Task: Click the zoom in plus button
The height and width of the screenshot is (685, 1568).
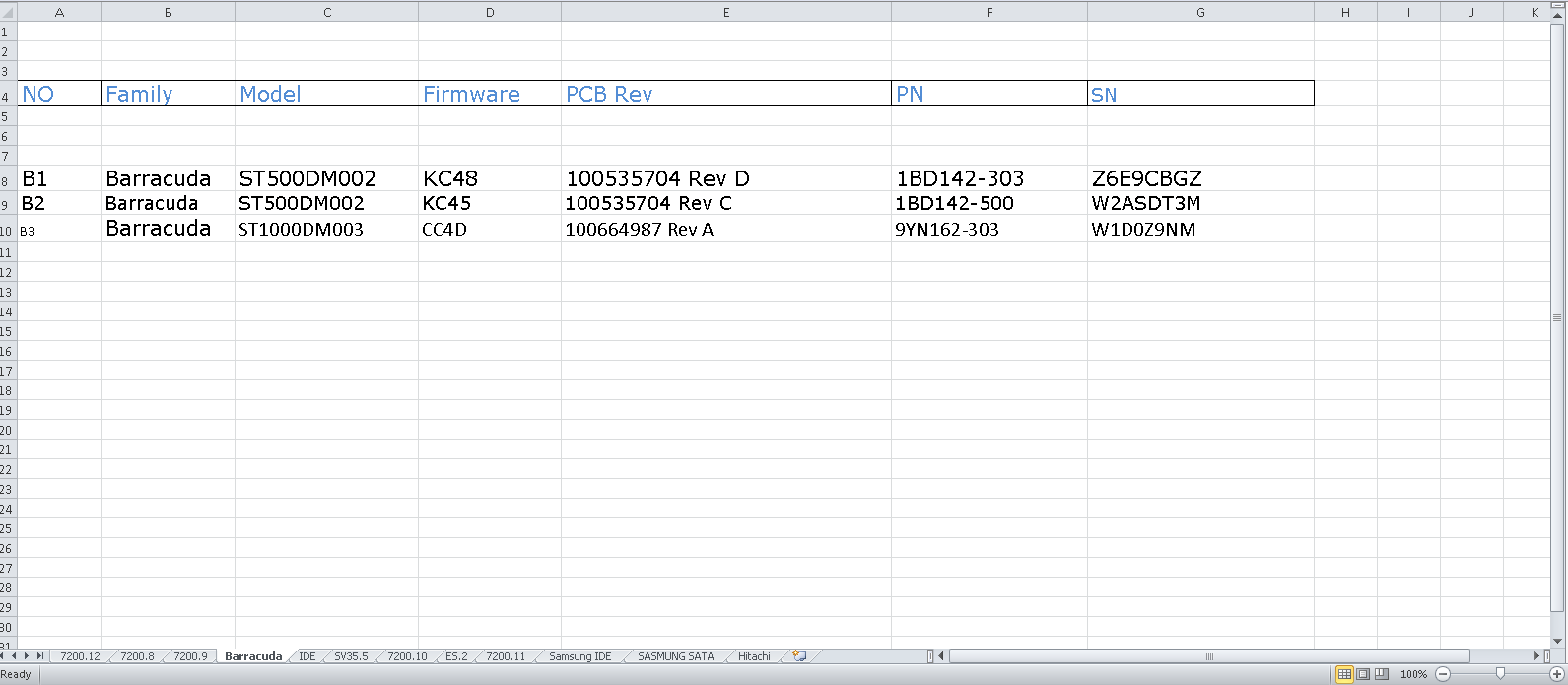Action: point(1557,674)
